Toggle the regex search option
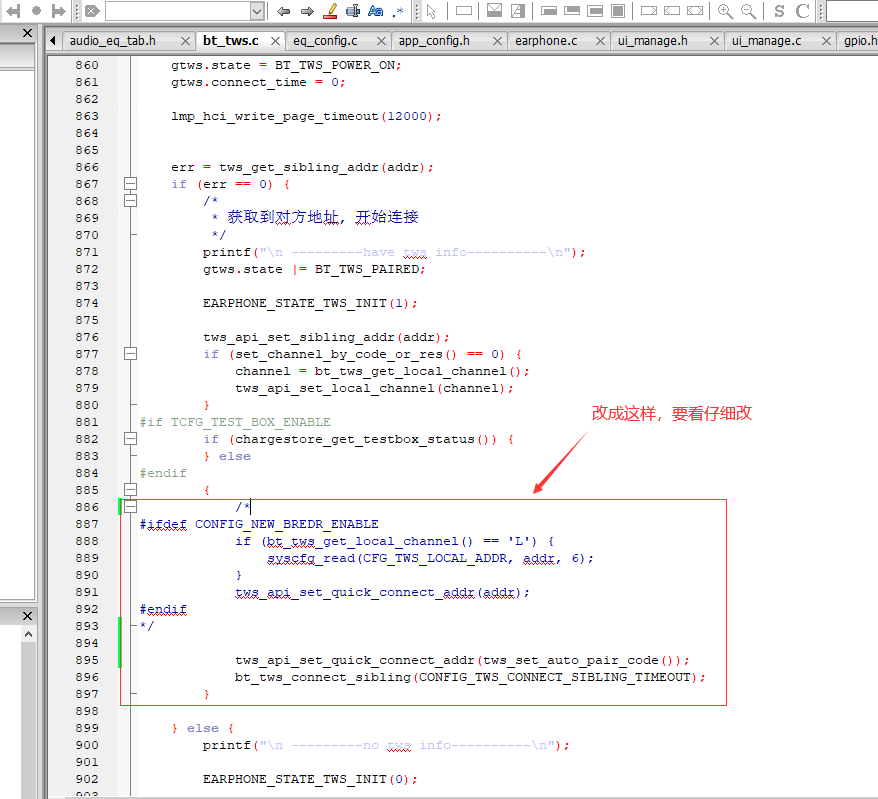Viewport: 878px width, 799px height. [x=398, y=11]
